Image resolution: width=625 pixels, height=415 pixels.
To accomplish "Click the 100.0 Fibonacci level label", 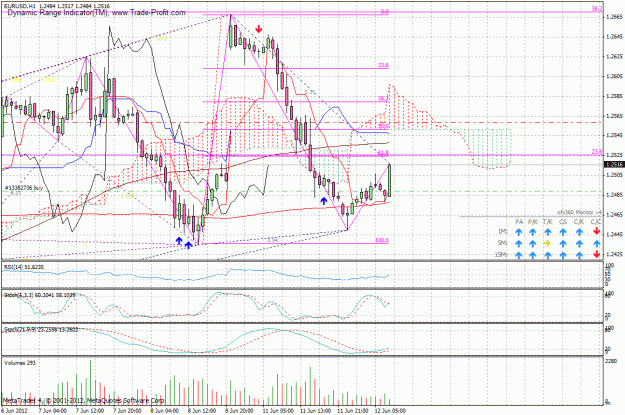I will [x=382, y=241].
